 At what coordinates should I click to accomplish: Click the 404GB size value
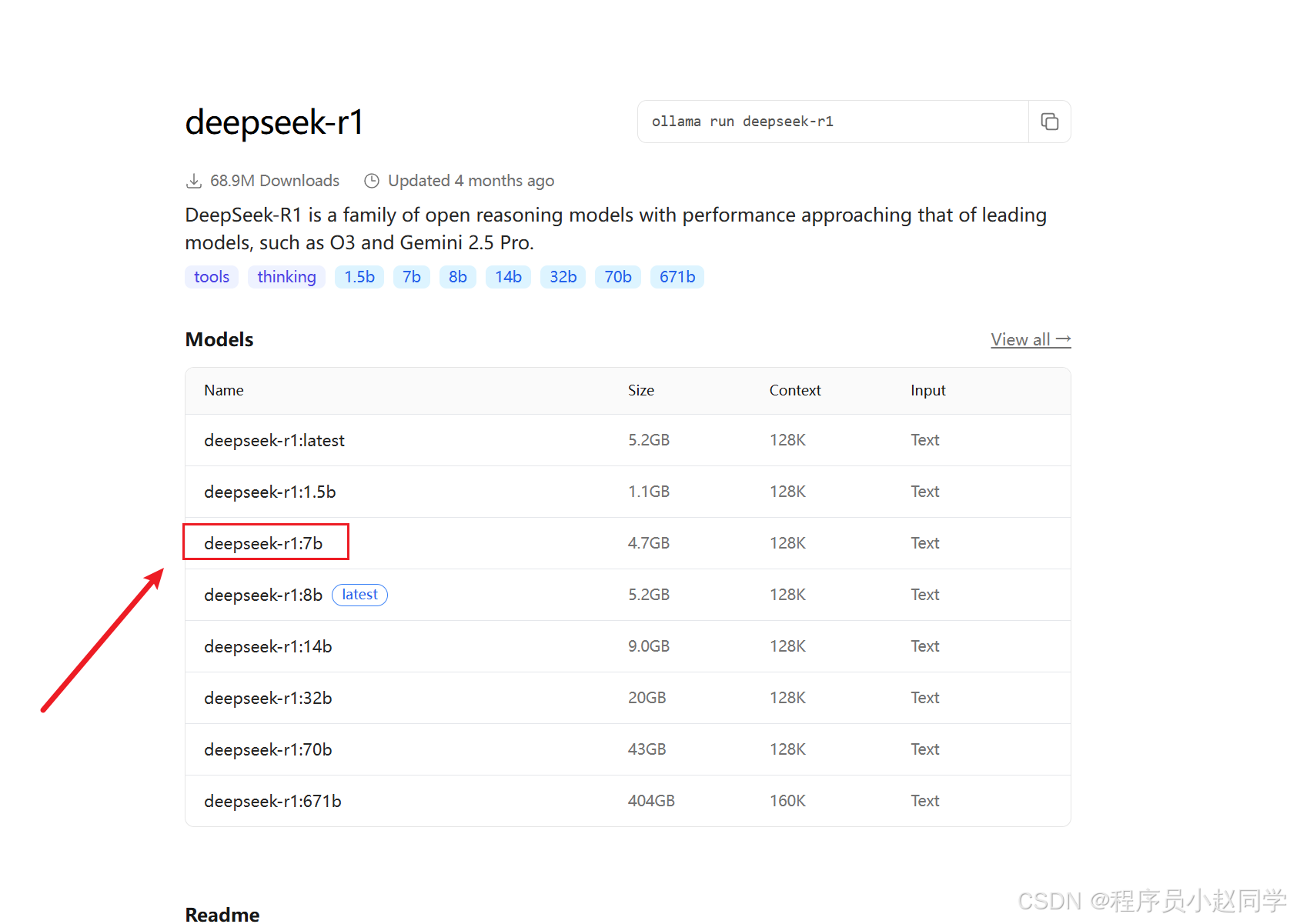tap(651, 801)
